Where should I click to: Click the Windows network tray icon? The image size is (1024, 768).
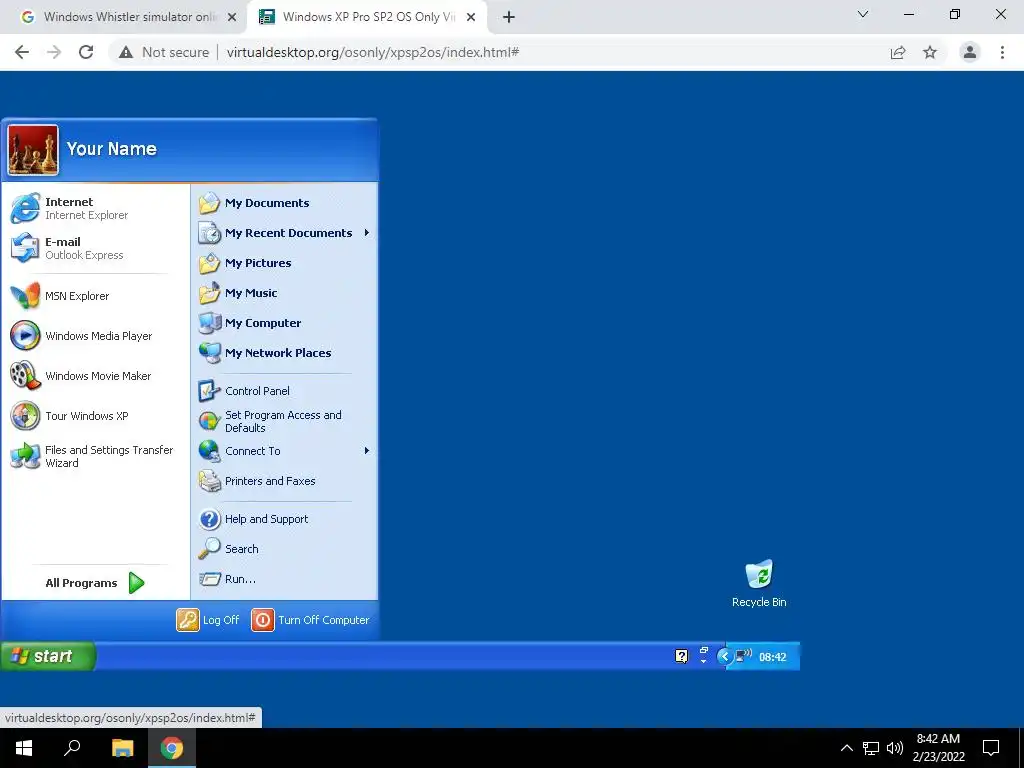coord(871,748)
